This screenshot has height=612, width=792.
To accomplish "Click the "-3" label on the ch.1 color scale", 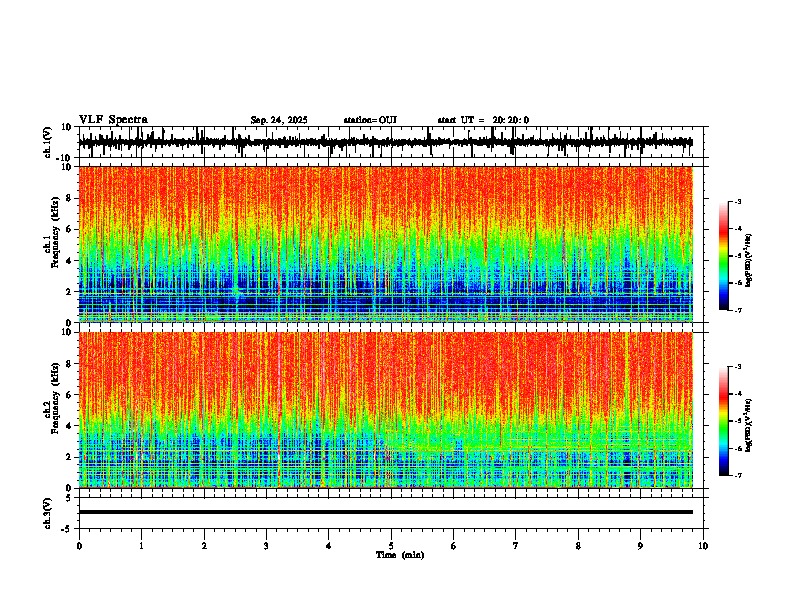I will (x=737, y=201).
